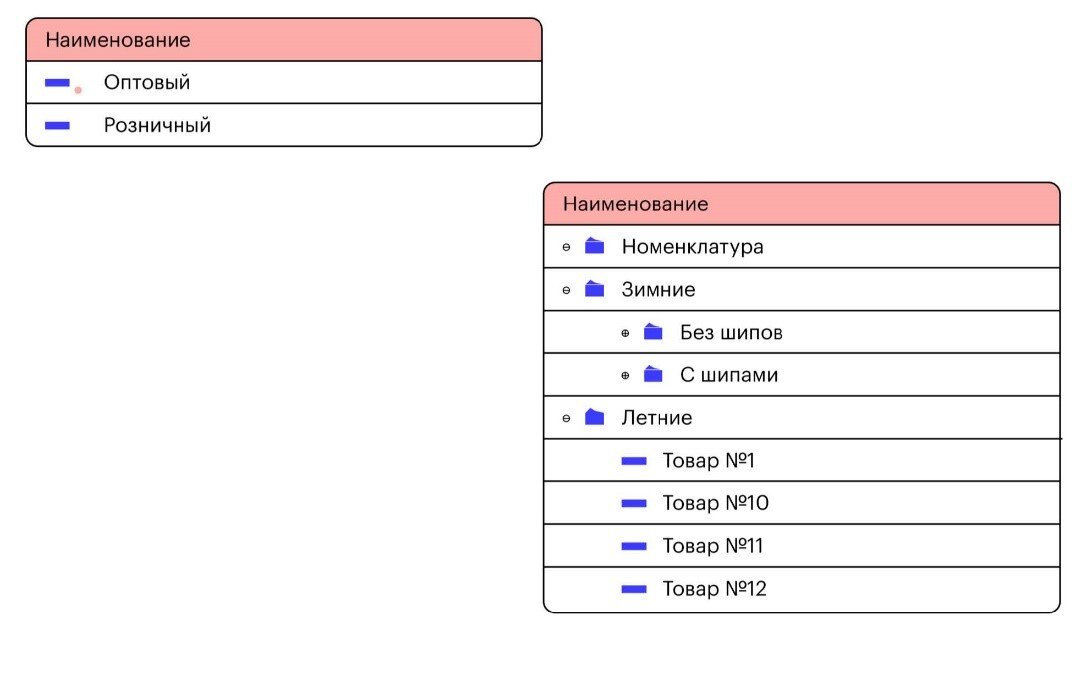Click the folder icon next to Зимние
Screen dimensions: 1081x680
(x=594, y=289)
